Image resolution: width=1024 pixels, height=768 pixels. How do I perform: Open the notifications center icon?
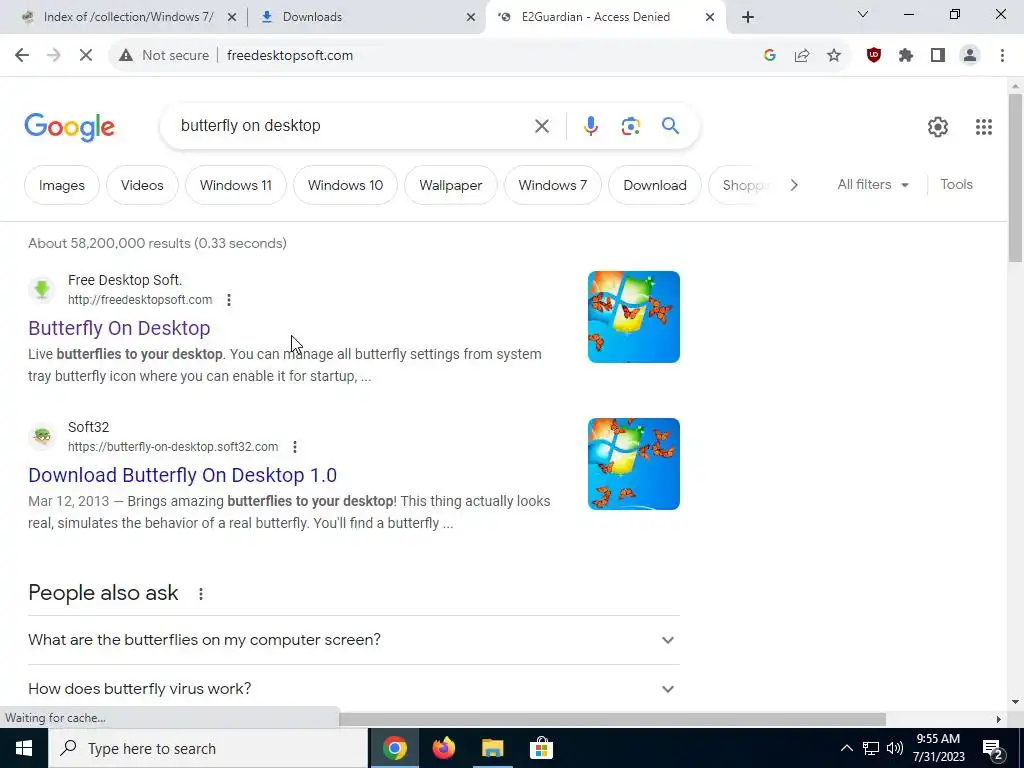(993, 749)
